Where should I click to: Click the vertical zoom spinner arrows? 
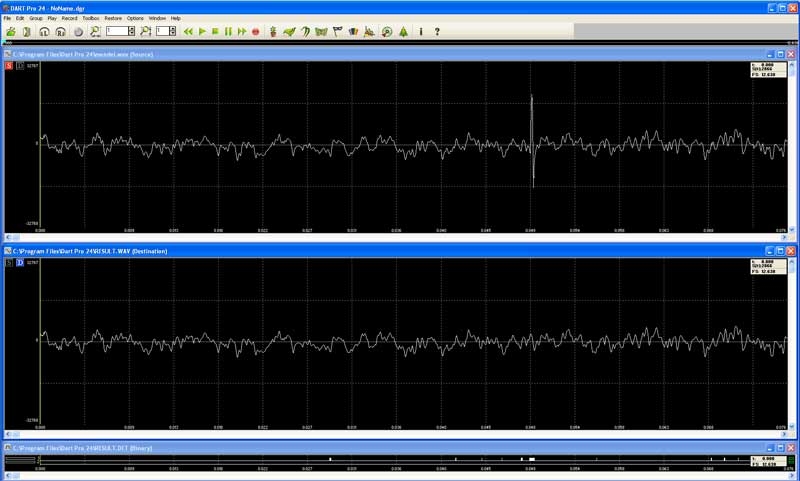pos(172,32)
